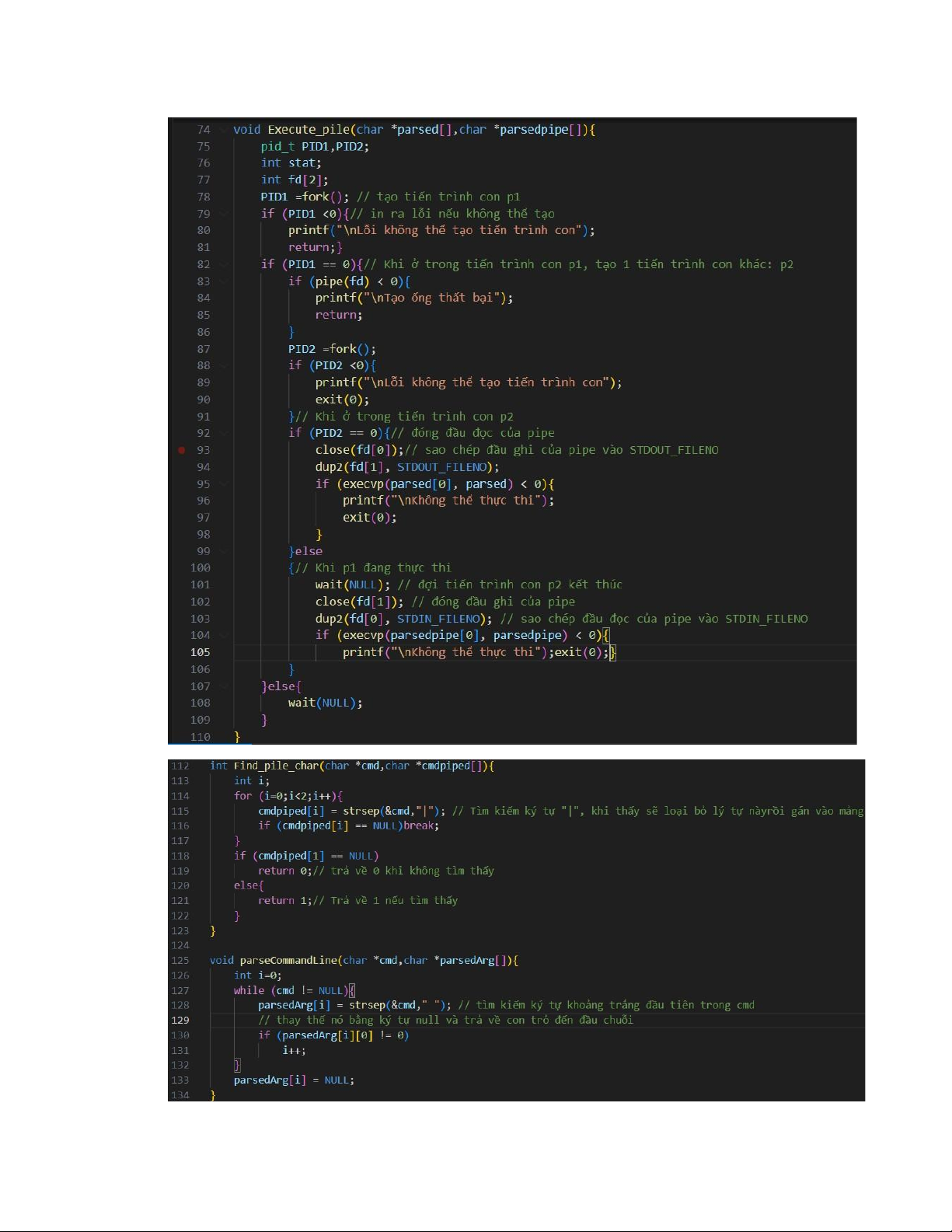This screenshot has width=952, height=1232.
Task: Collapse the fold chevron at line 88
Action: pyautogui.click(x=224, y=365)
